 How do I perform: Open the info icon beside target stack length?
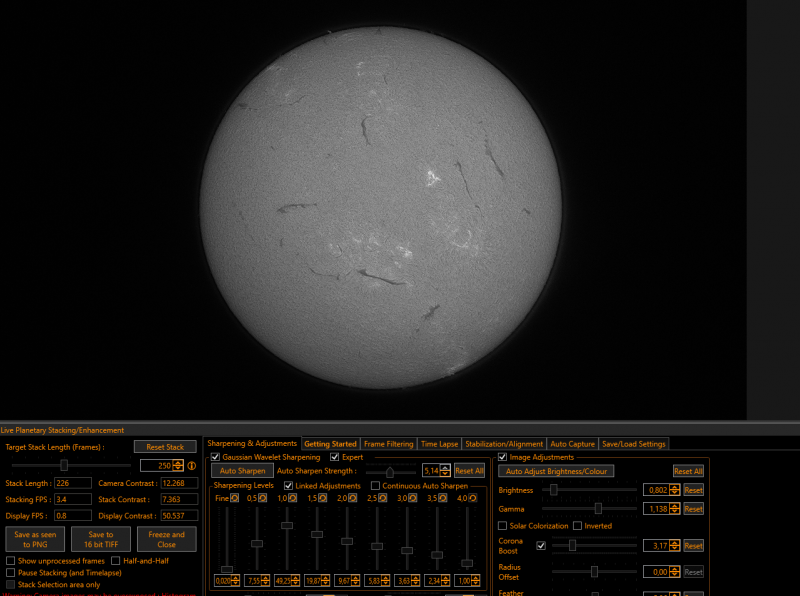(192, 465)
